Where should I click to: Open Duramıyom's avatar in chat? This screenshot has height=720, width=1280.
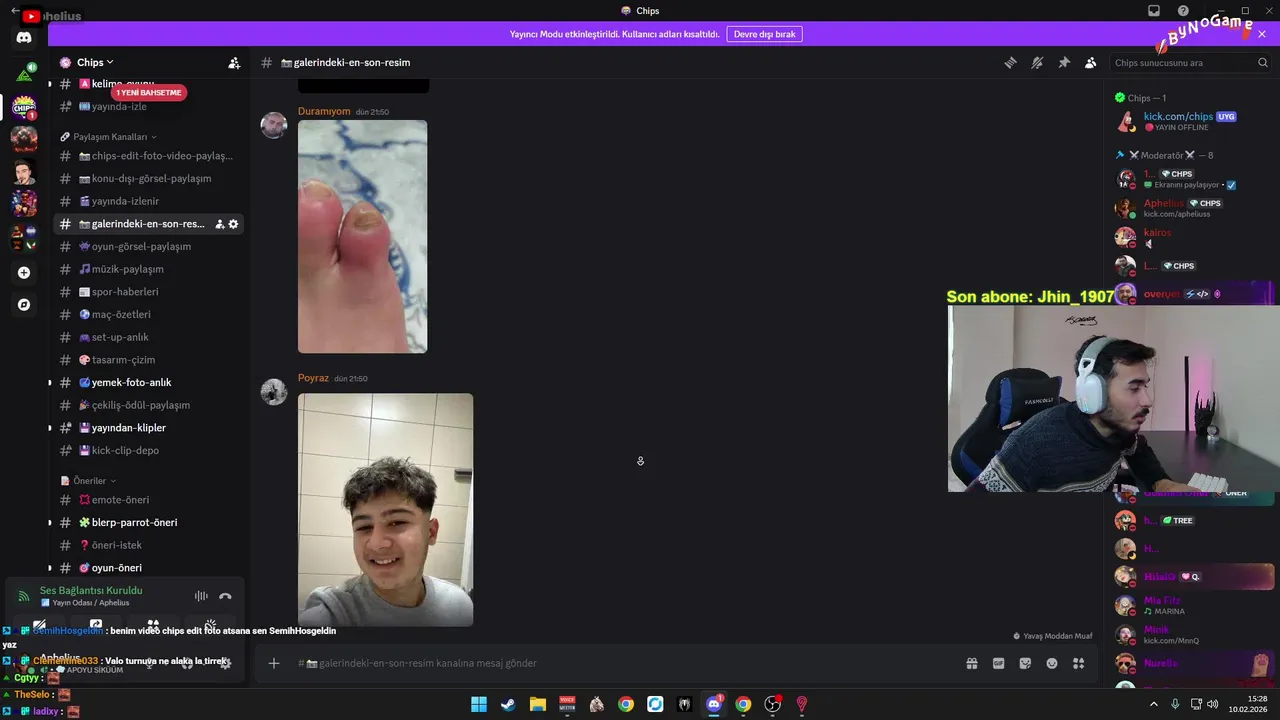(274, 125)
